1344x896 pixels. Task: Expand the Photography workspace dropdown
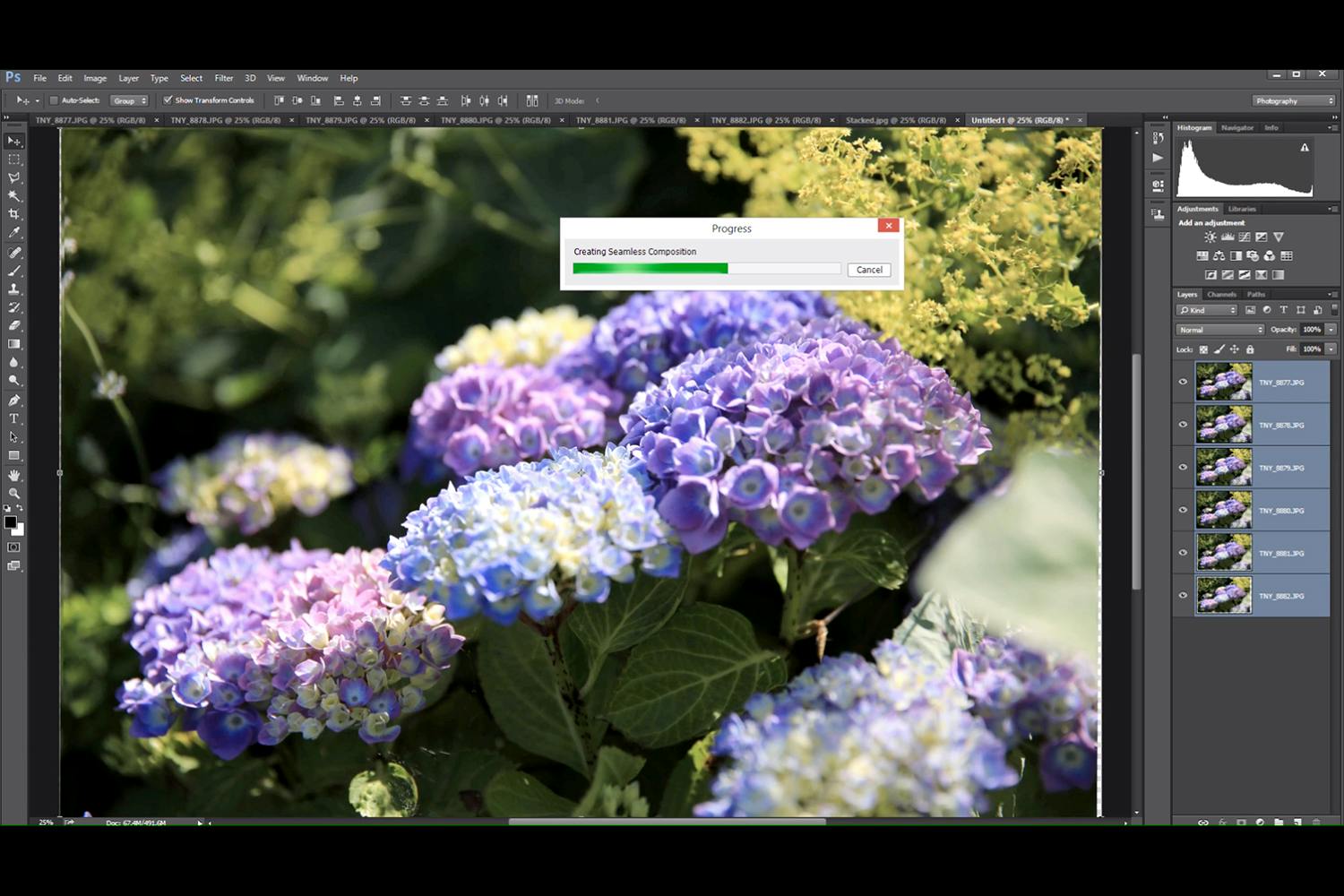1294,100
